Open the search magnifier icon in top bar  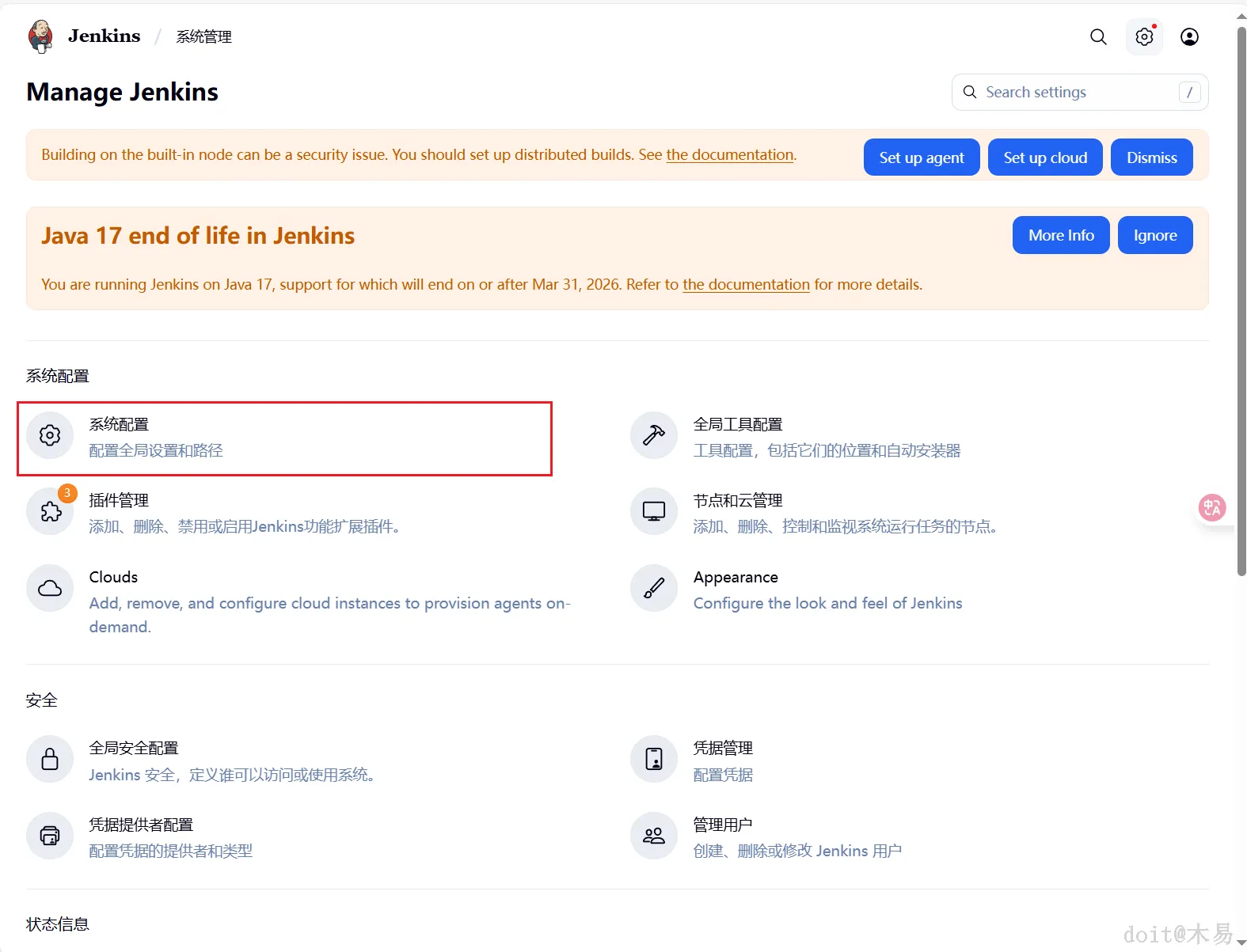(x=1097, y=36)
